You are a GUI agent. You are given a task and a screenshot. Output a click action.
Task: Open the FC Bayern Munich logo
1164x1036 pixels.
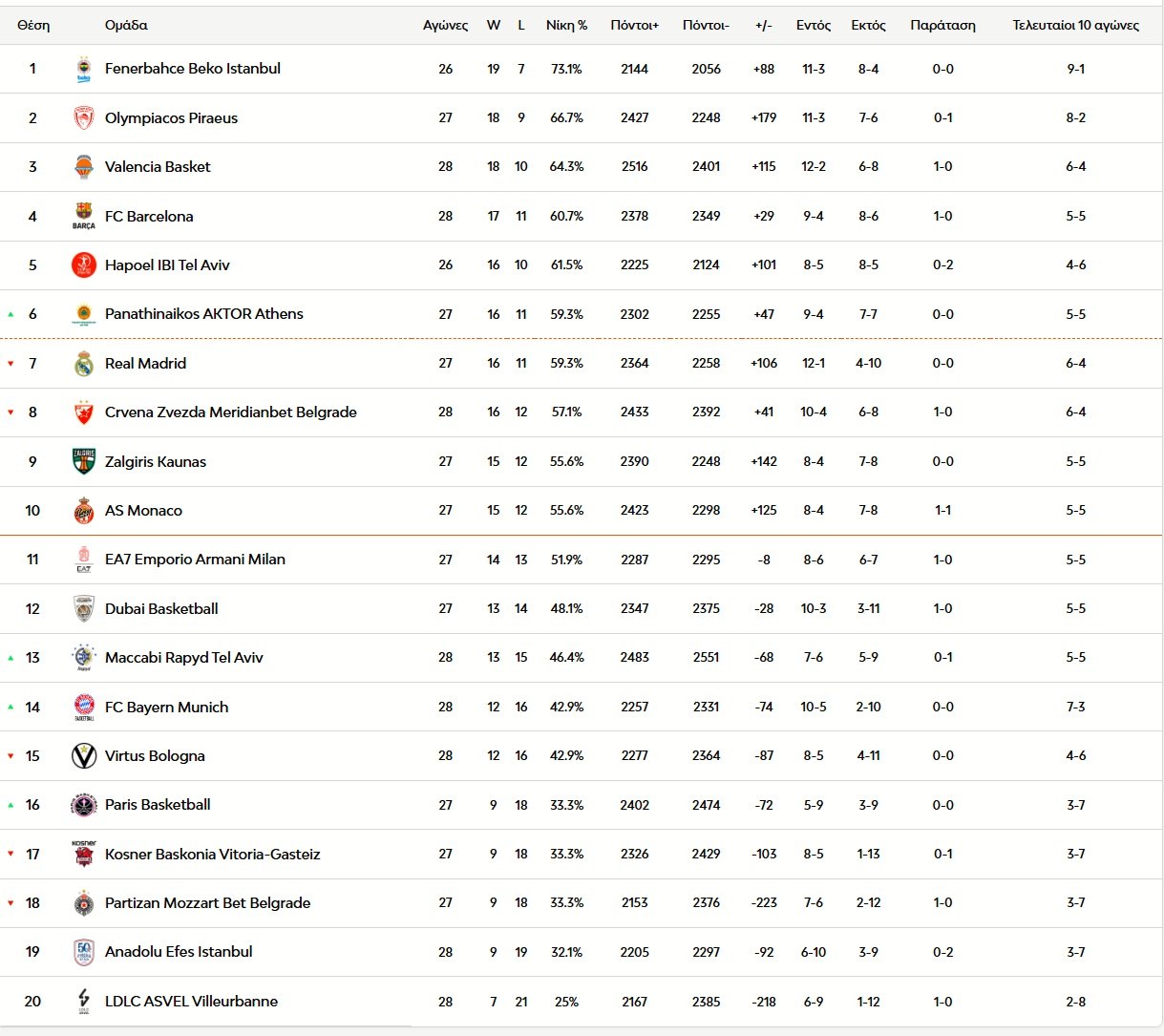click(84, 707)
